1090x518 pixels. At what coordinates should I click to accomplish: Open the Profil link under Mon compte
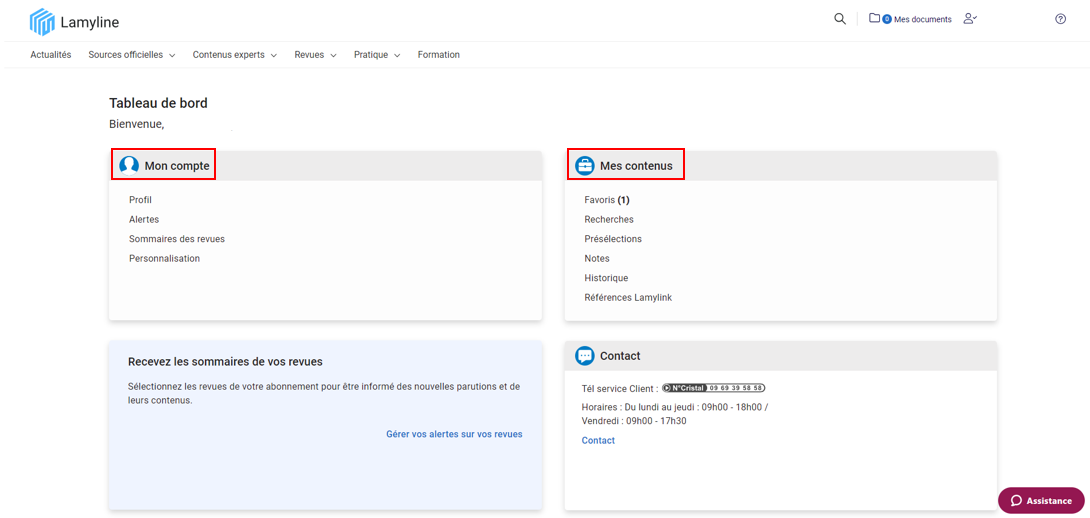[x=140, y=200]
